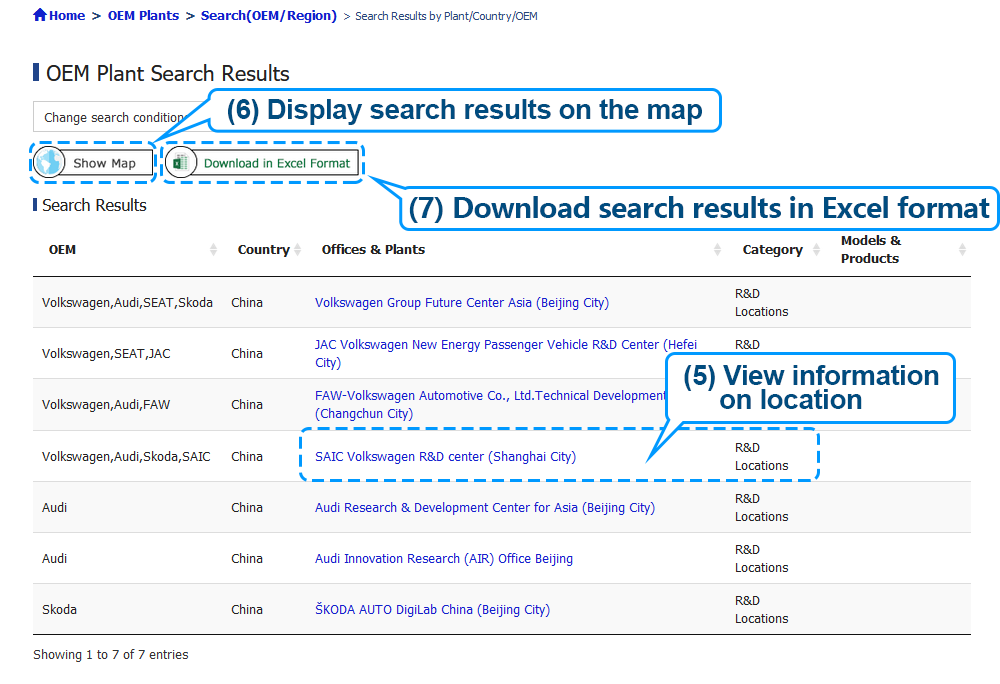
Task: Click Download in Excel Format text
Action: pyautogui.click(x=277, y=163)
